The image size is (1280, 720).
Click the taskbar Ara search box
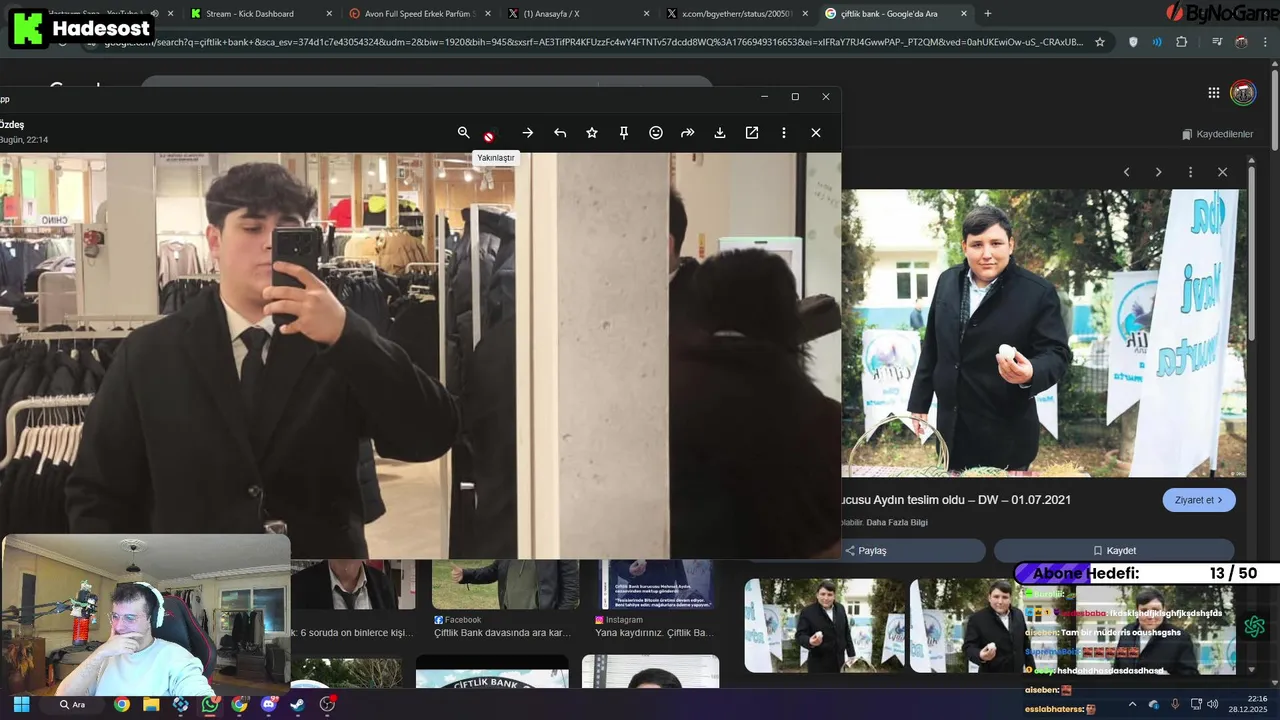72,704
